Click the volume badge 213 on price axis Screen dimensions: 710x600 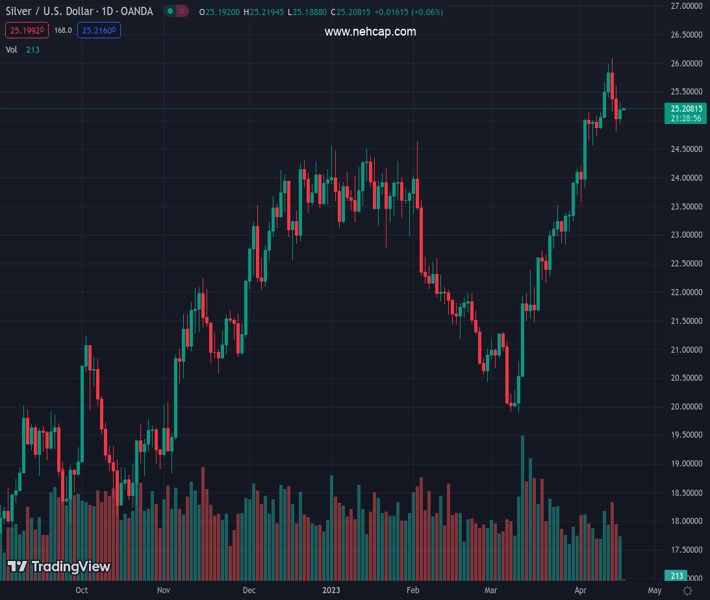[x=676, y=576]
